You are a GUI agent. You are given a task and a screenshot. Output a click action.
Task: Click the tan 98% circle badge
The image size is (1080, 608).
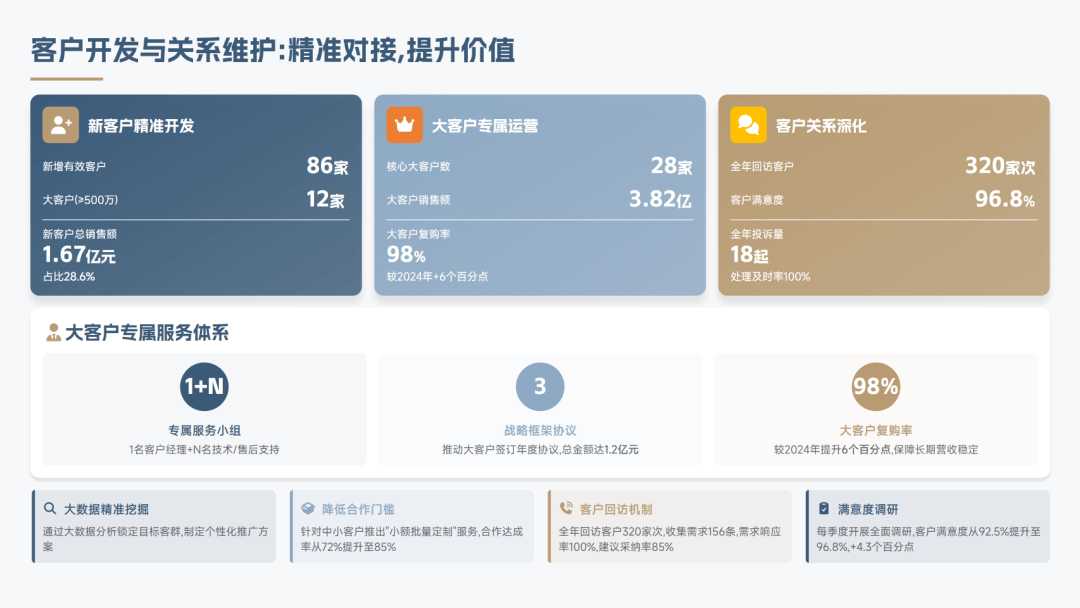click(875, 387)
